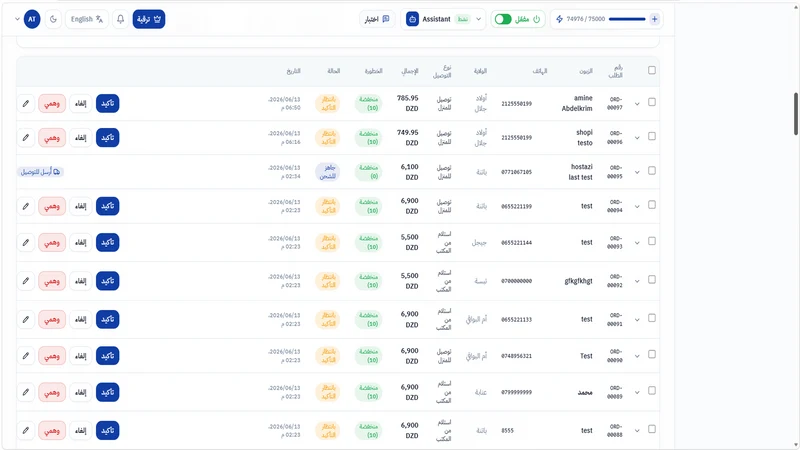Toggle the مفعل power switch
This screenshot has width=800, height=450.
(x=503, y=19)
